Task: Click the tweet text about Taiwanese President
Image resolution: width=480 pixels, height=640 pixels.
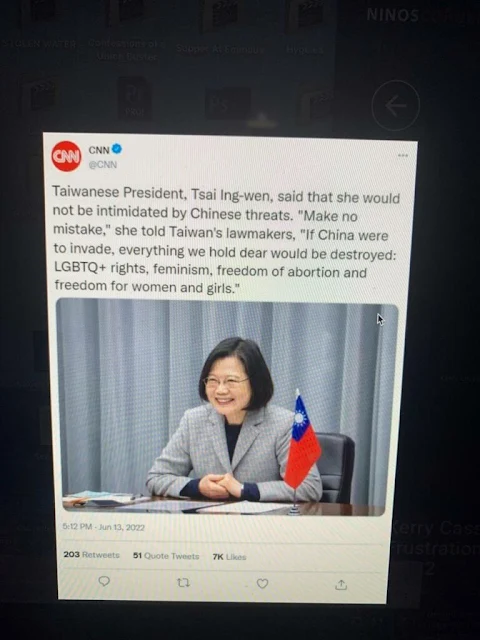Action: pos(226,240)
